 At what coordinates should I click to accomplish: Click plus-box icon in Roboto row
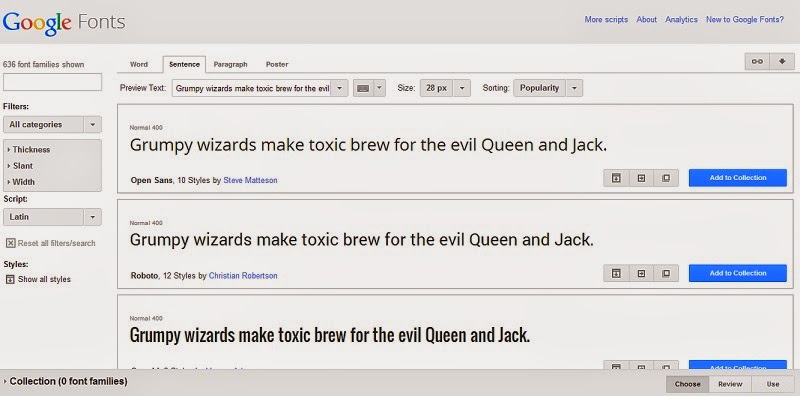(x=641, y=274)
